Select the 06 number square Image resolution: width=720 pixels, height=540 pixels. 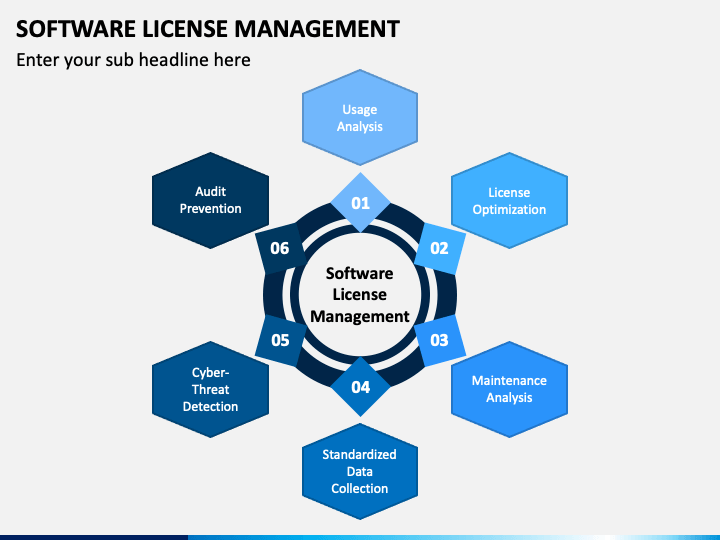(x=281, y=248)
